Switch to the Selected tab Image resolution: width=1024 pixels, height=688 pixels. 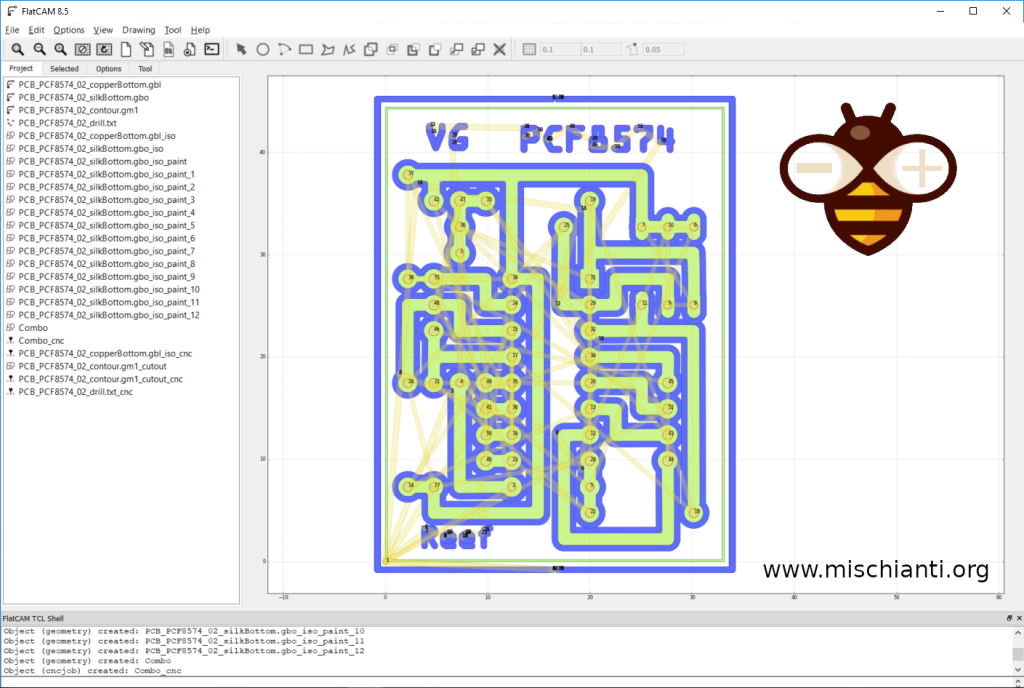click(64, 69)
